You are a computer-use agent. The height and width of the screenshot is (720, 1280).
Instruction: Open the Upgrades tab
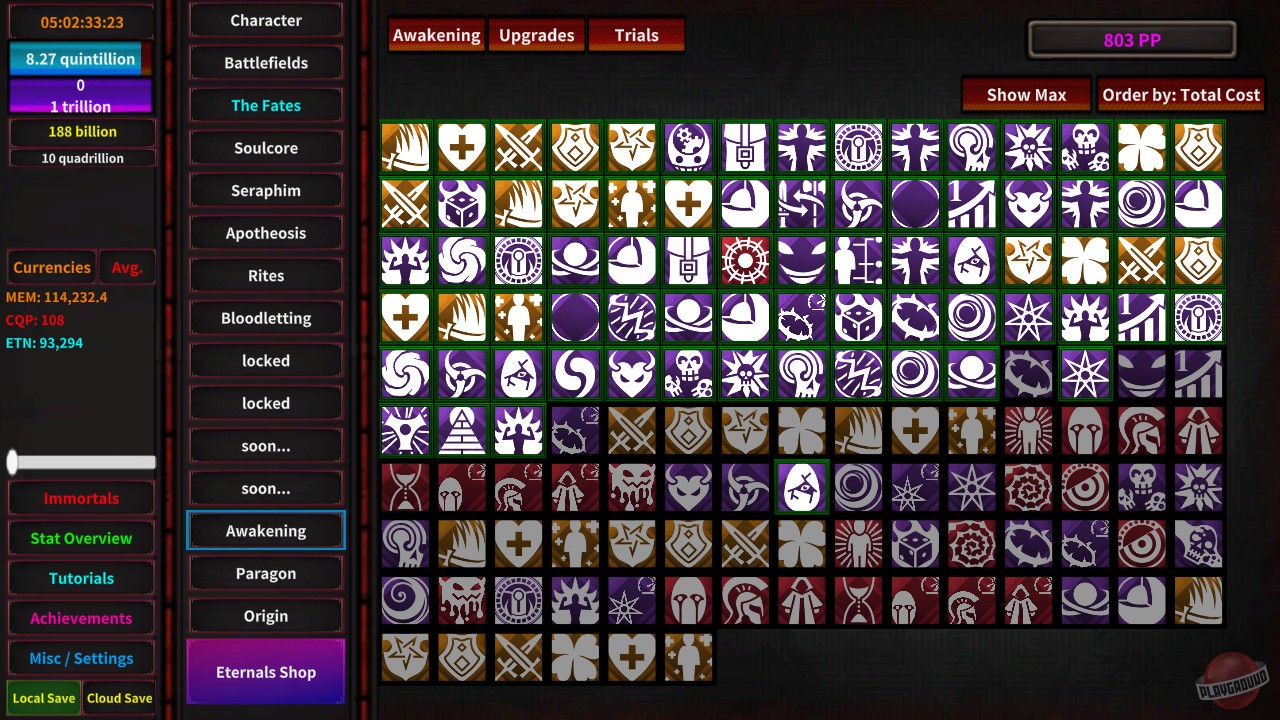(537, 35)
